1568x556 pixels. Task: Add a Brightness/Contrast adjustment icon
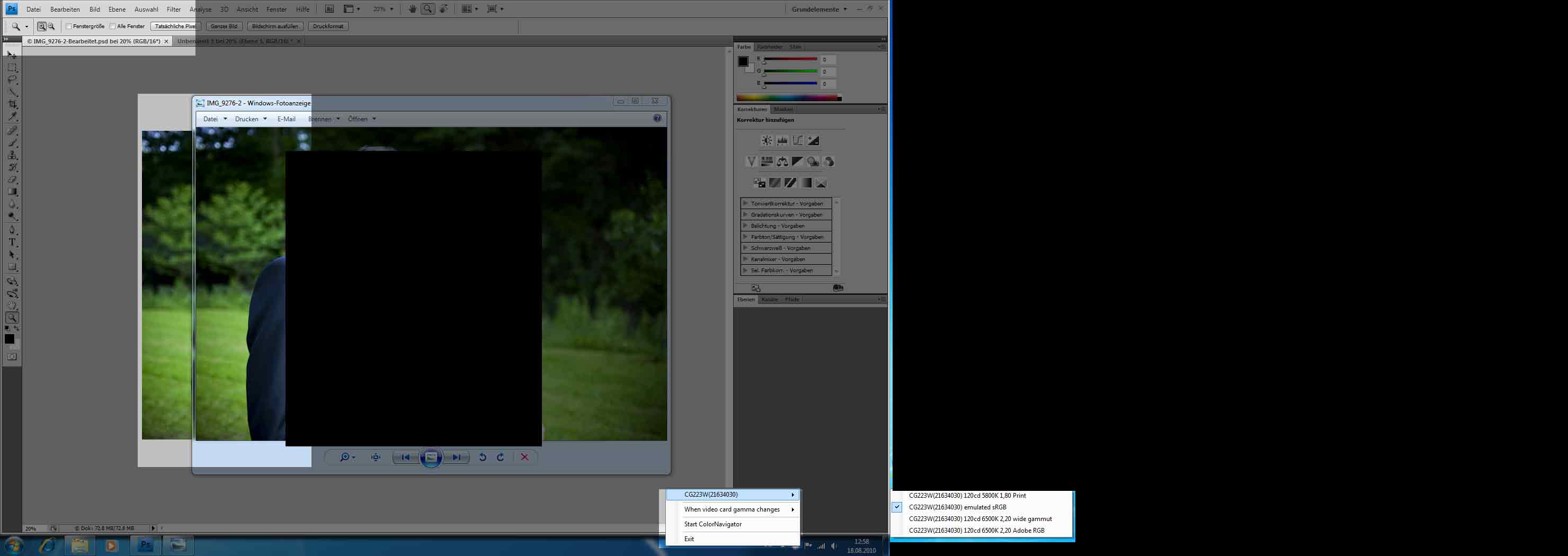[x=767, y=140]
